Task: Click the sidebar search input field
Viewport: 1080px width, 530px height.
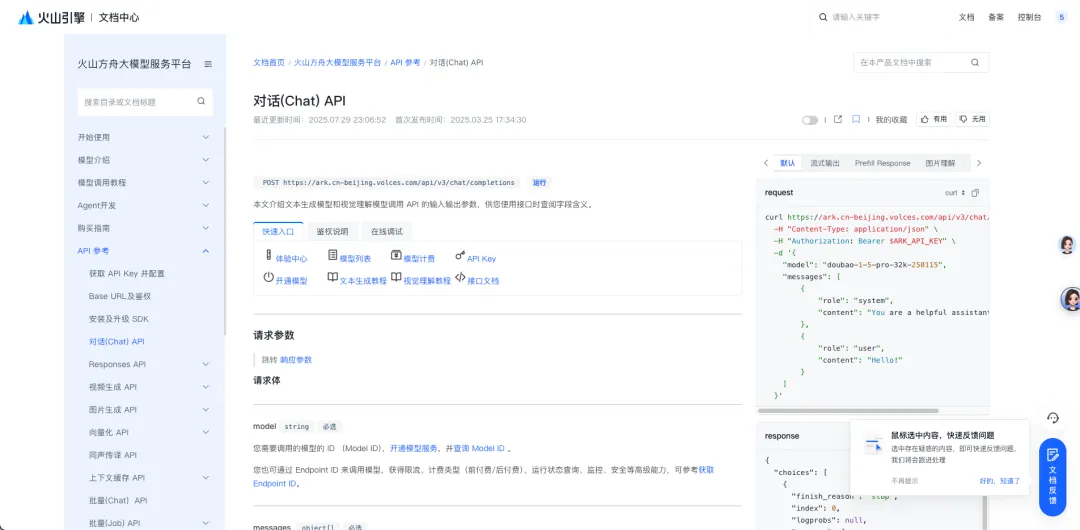Action: (x=145, y=101)
